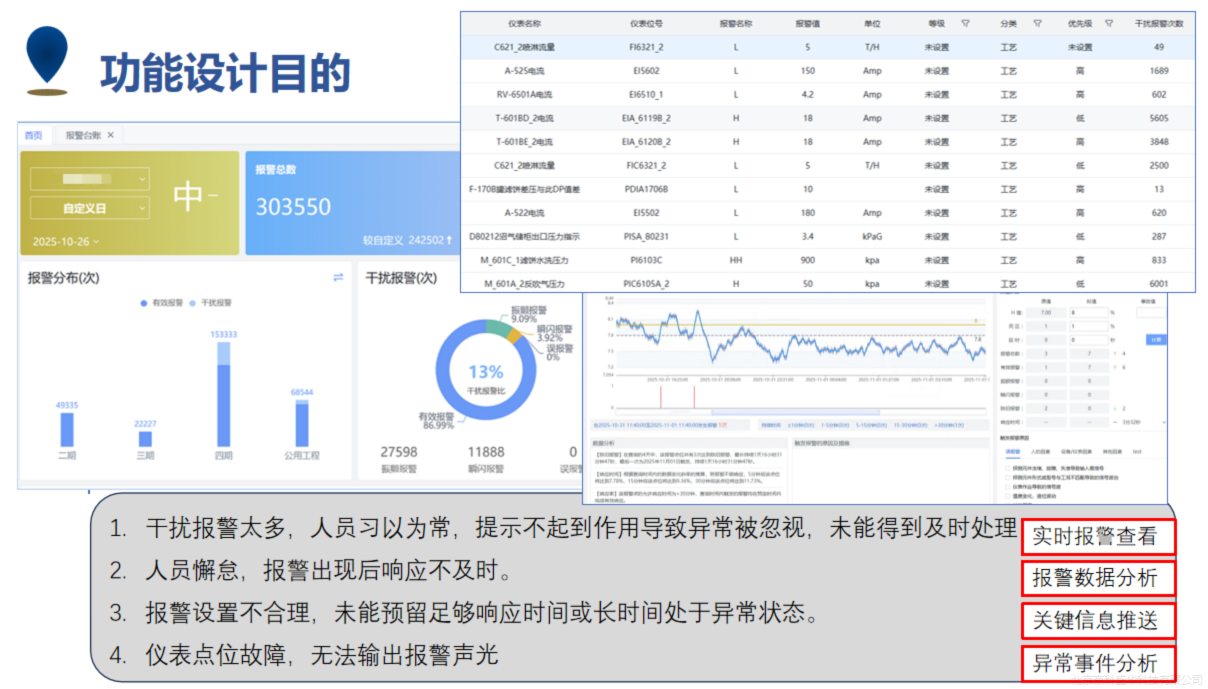Select the EI5602 cell in the table
The width and height of the screenshot is (1208, 689).
[645, 71]
